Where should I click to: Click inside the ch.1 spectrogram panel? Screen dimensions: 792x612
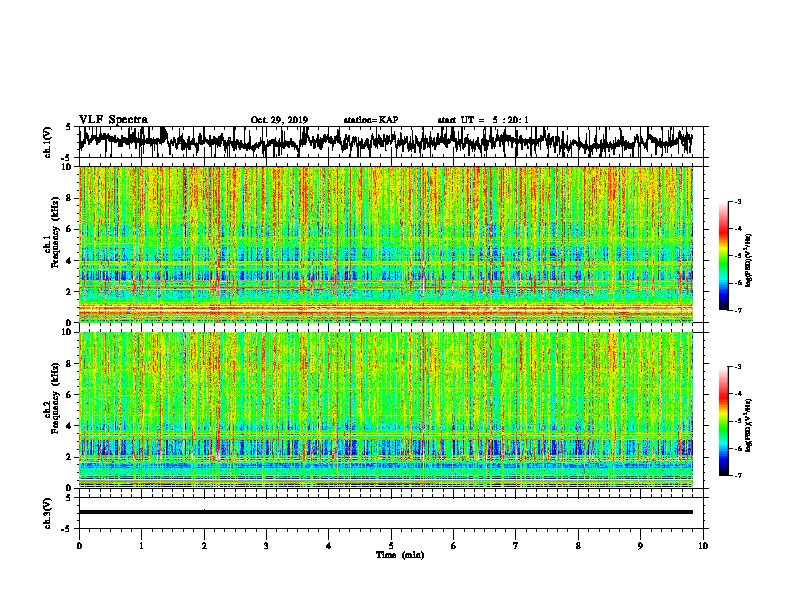click(385, 244)
